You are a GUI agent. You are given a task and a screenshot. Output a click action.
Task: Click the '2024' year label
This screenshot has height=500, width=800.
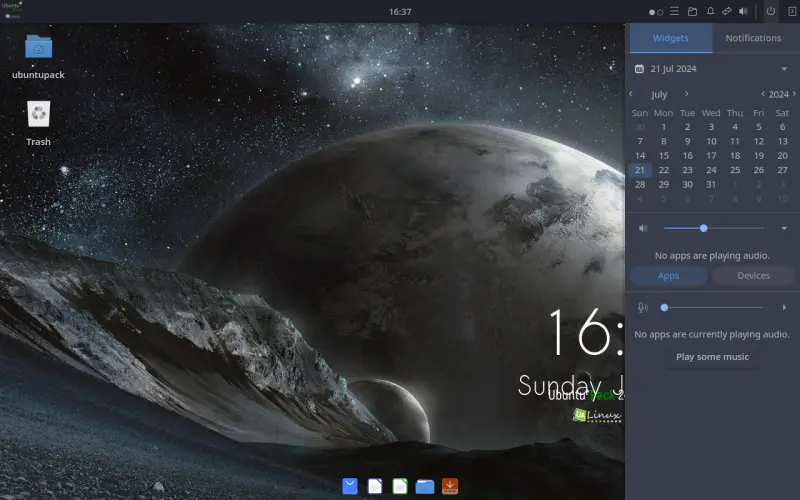[779, 94]
